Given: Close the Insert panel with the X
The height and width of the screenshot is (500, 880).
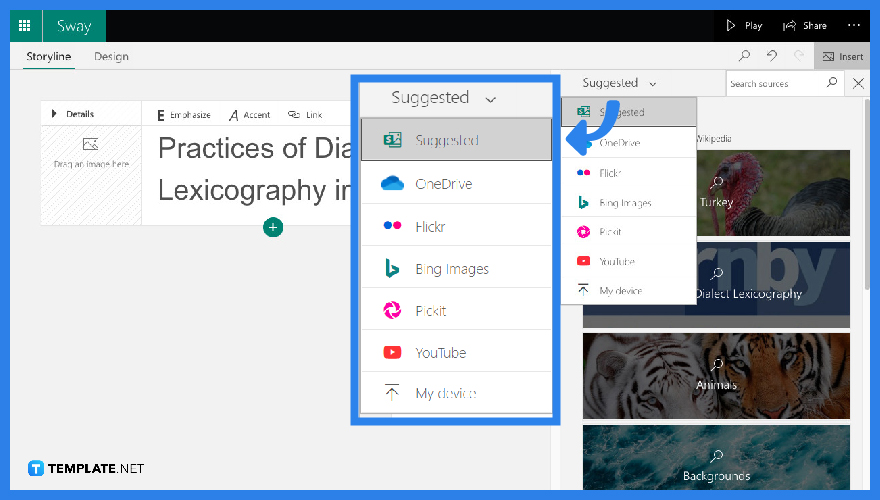Looking at the screenshot, I should (858, 84).
